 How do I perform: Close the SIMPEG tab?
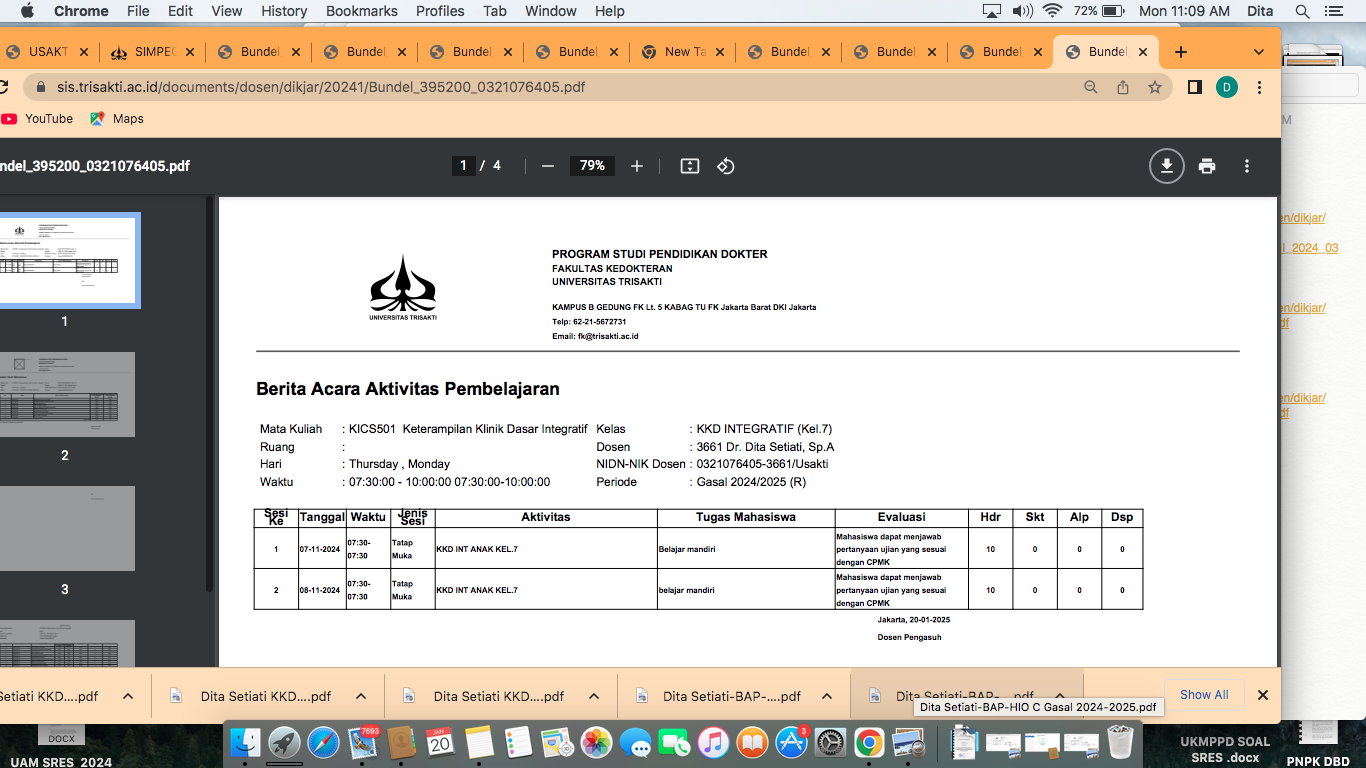click(x=189, y=52)
